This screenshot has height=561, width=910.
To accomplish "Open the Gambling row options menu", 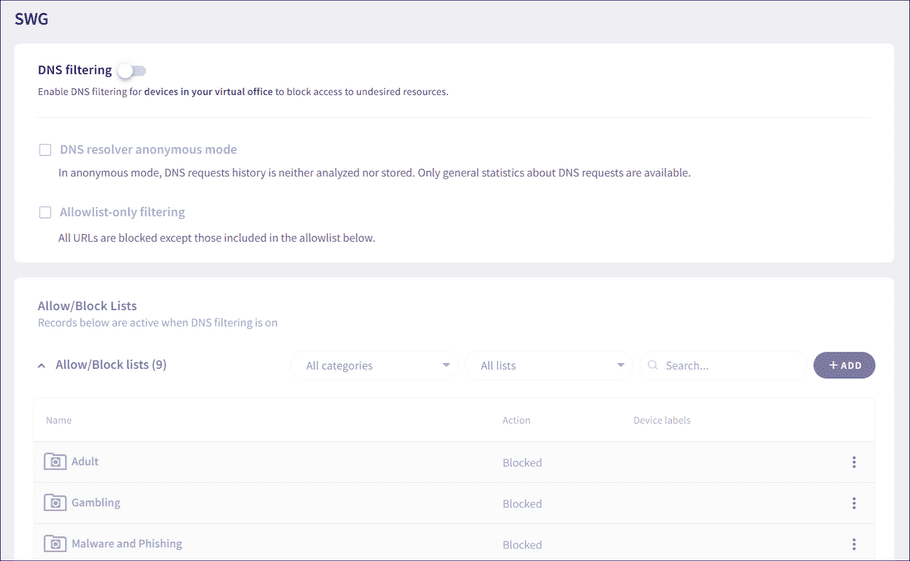I will [x=854, y=503].
